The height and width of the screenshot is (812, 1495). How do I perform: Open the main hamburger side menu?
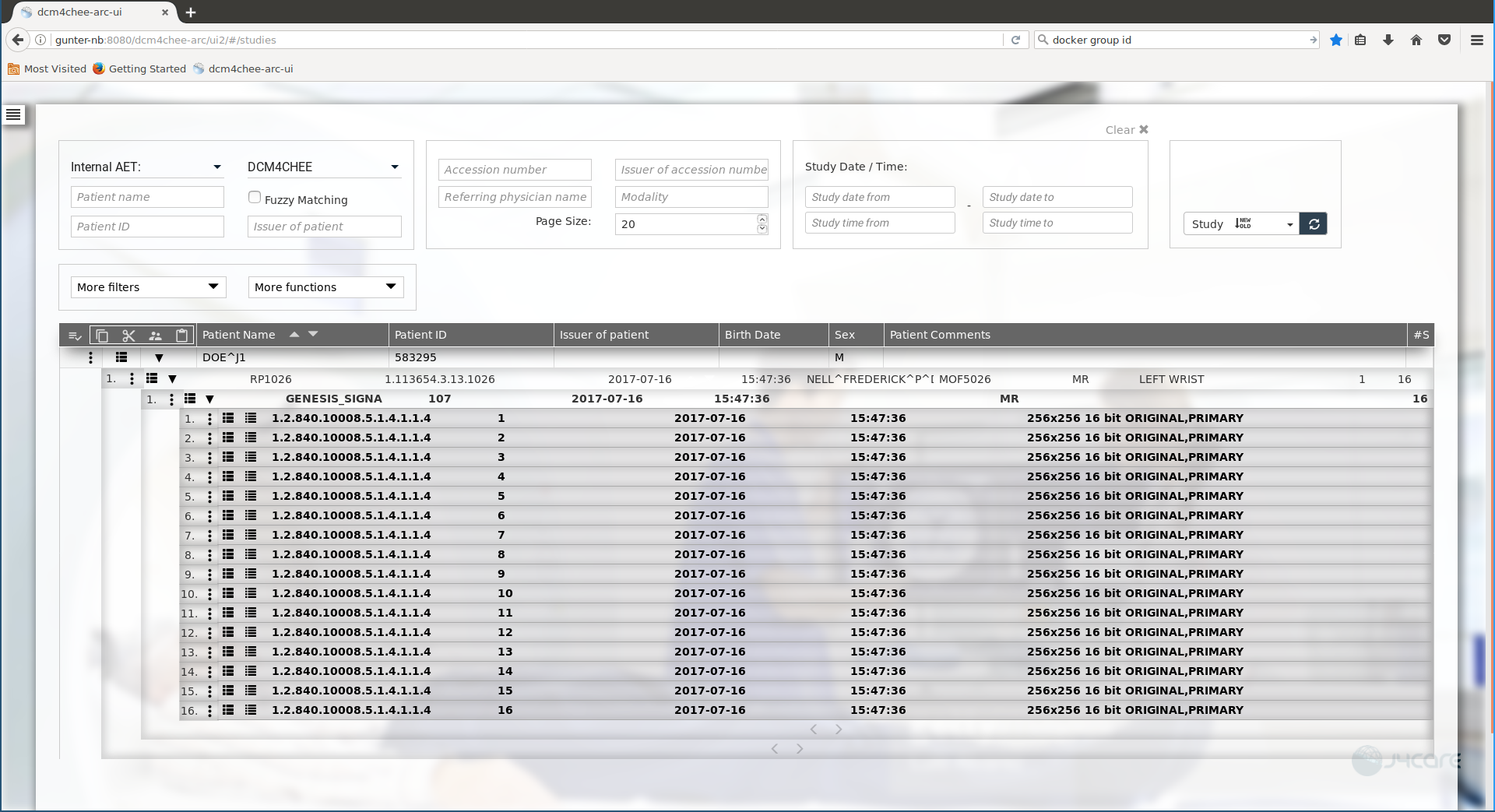click(x=13, y=115)
